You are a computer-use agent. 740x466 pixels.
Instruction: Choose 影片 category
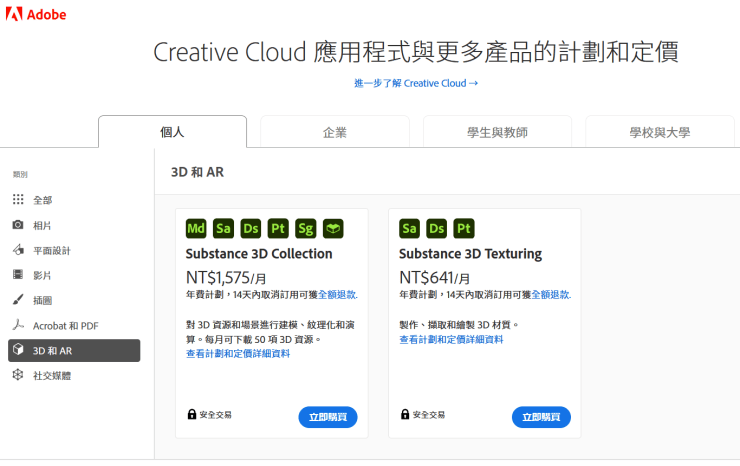[x=74, y=275]
